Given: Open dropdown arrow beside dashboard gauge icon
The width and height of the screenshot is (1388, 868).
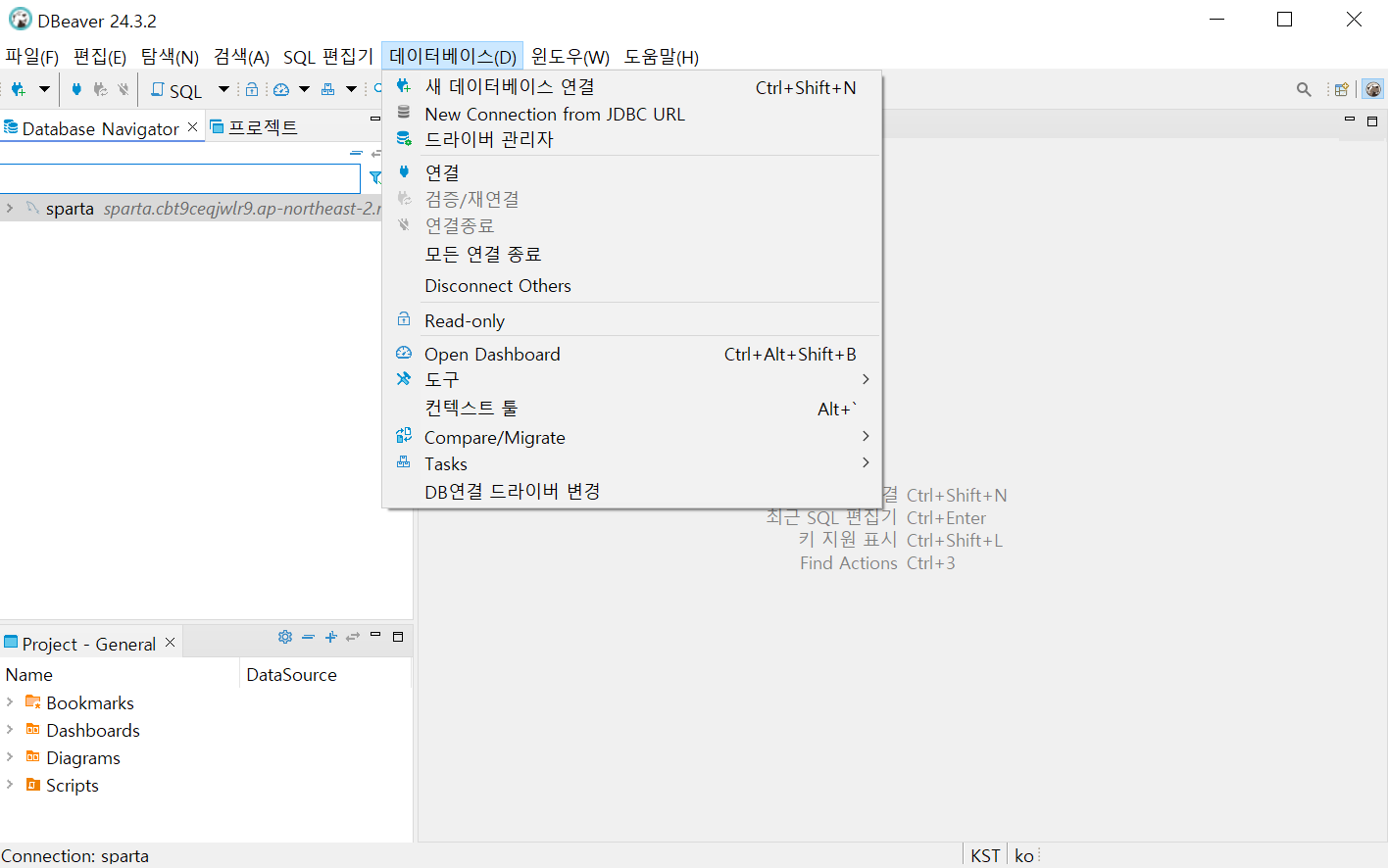Looking at the screenshot, I should pos(304,89).
